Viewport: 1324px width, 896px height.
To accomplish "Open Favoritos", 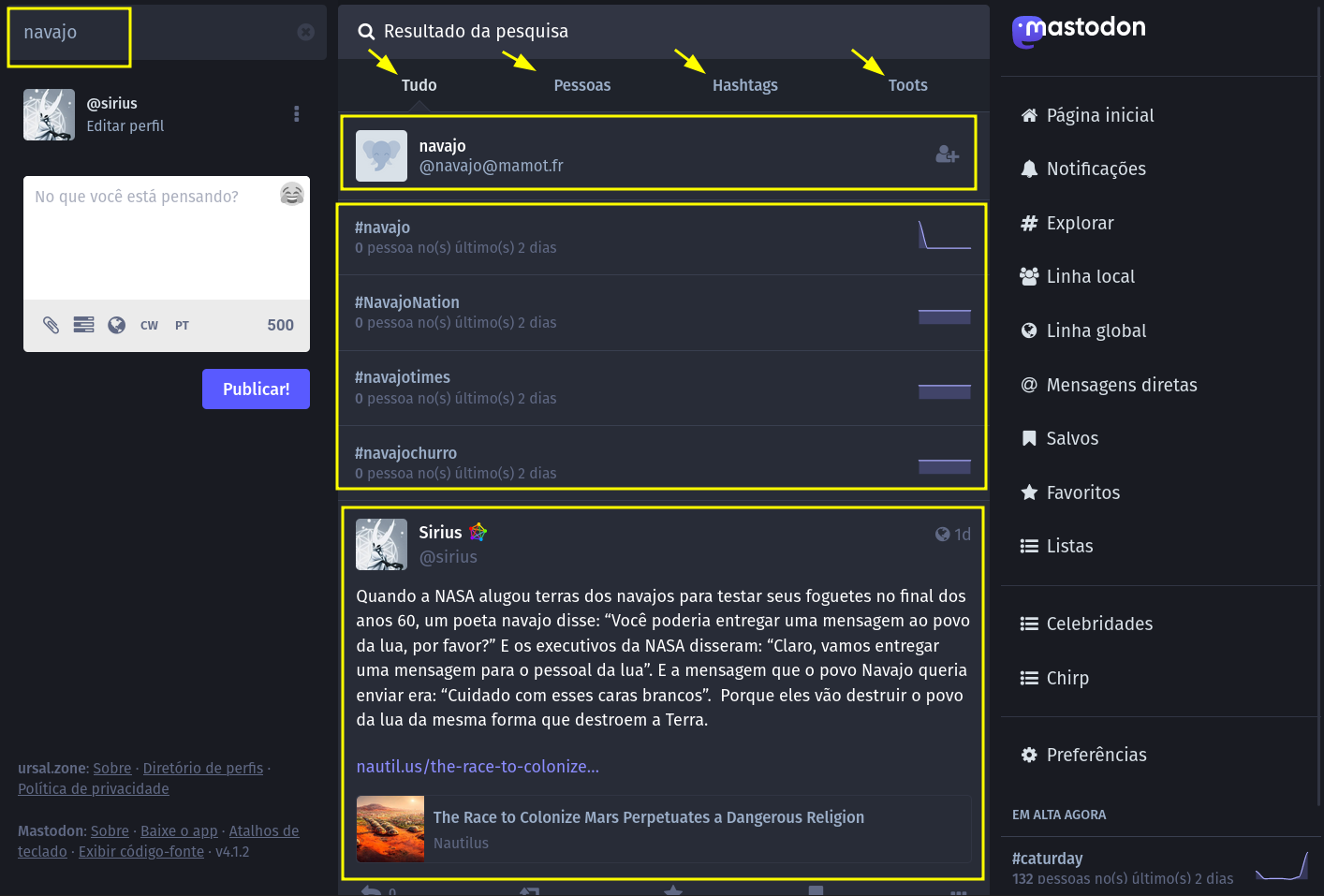I will point(1069,492).
